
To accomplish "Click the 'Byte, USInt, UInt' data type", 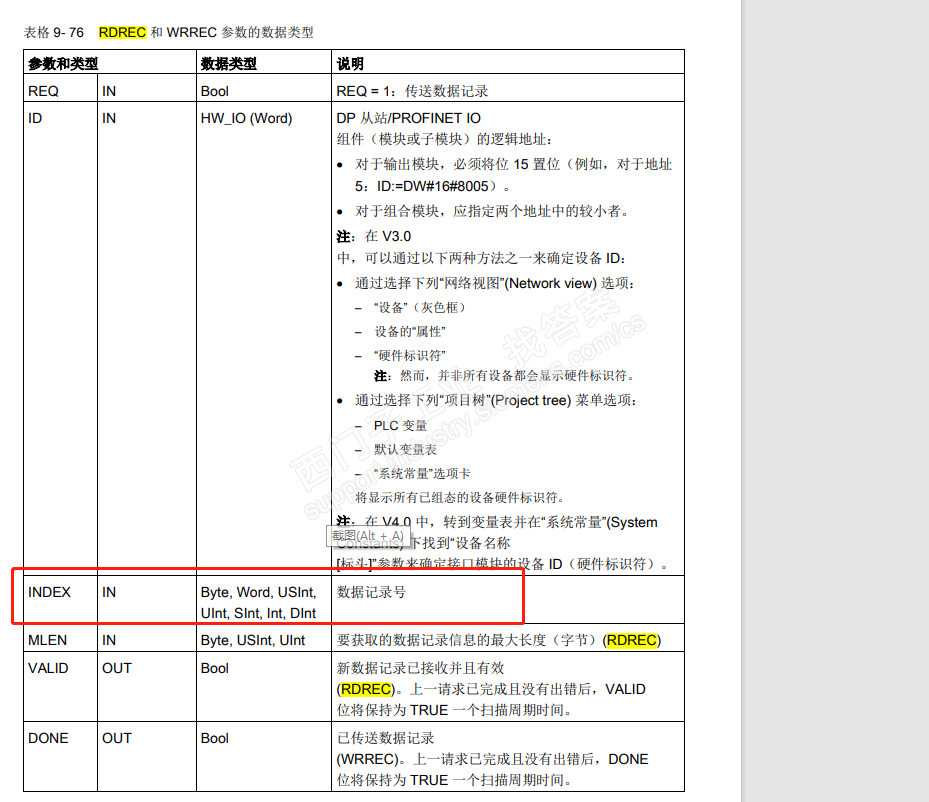I will pyautogui.click(x=252, y=640).
